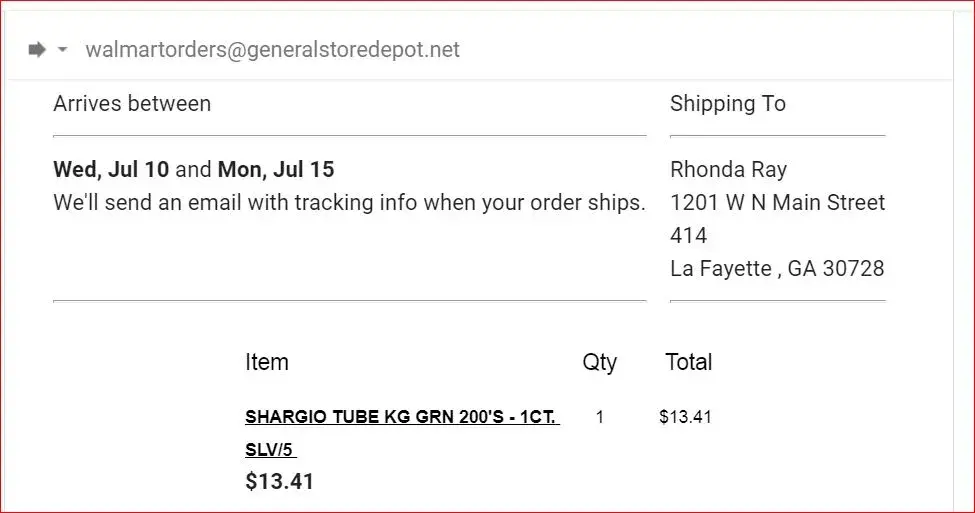Click the bold $13.41 price under item
Viewport: 975px width, 513px height.
(x=279, y=482)
